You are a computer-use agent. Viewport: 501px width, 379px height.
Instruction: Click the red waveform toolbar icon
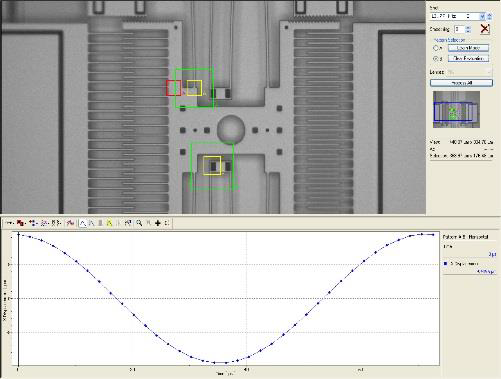point(70,223)
